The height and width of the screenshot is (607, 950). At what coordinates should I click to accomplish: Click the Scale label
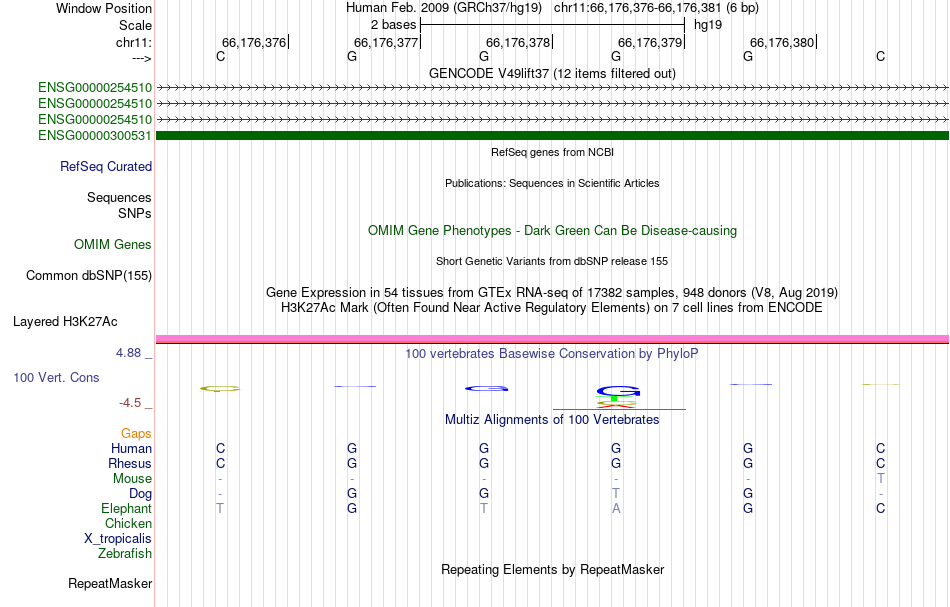pyautogui.click(x=135, y=25)
